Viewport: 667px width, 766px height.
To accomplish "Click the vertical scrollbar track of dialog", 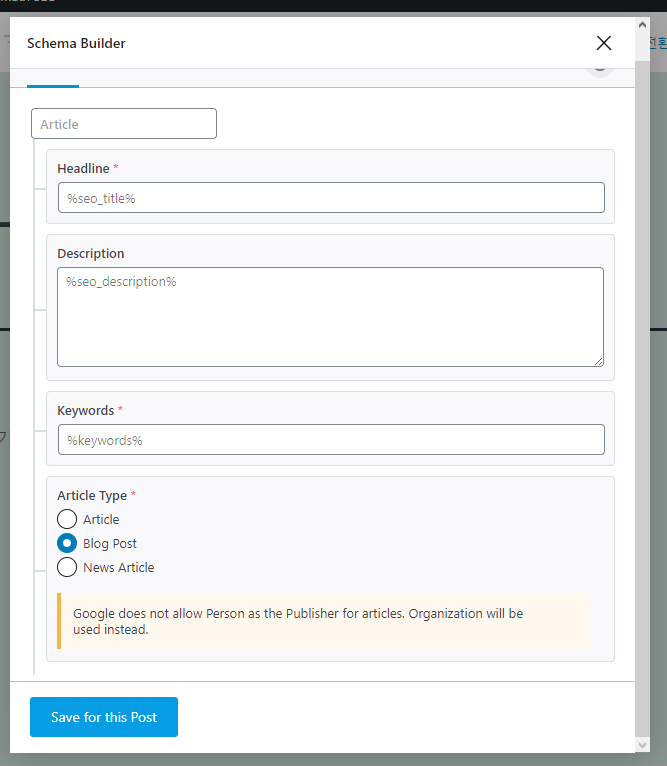I will (642, 399).
